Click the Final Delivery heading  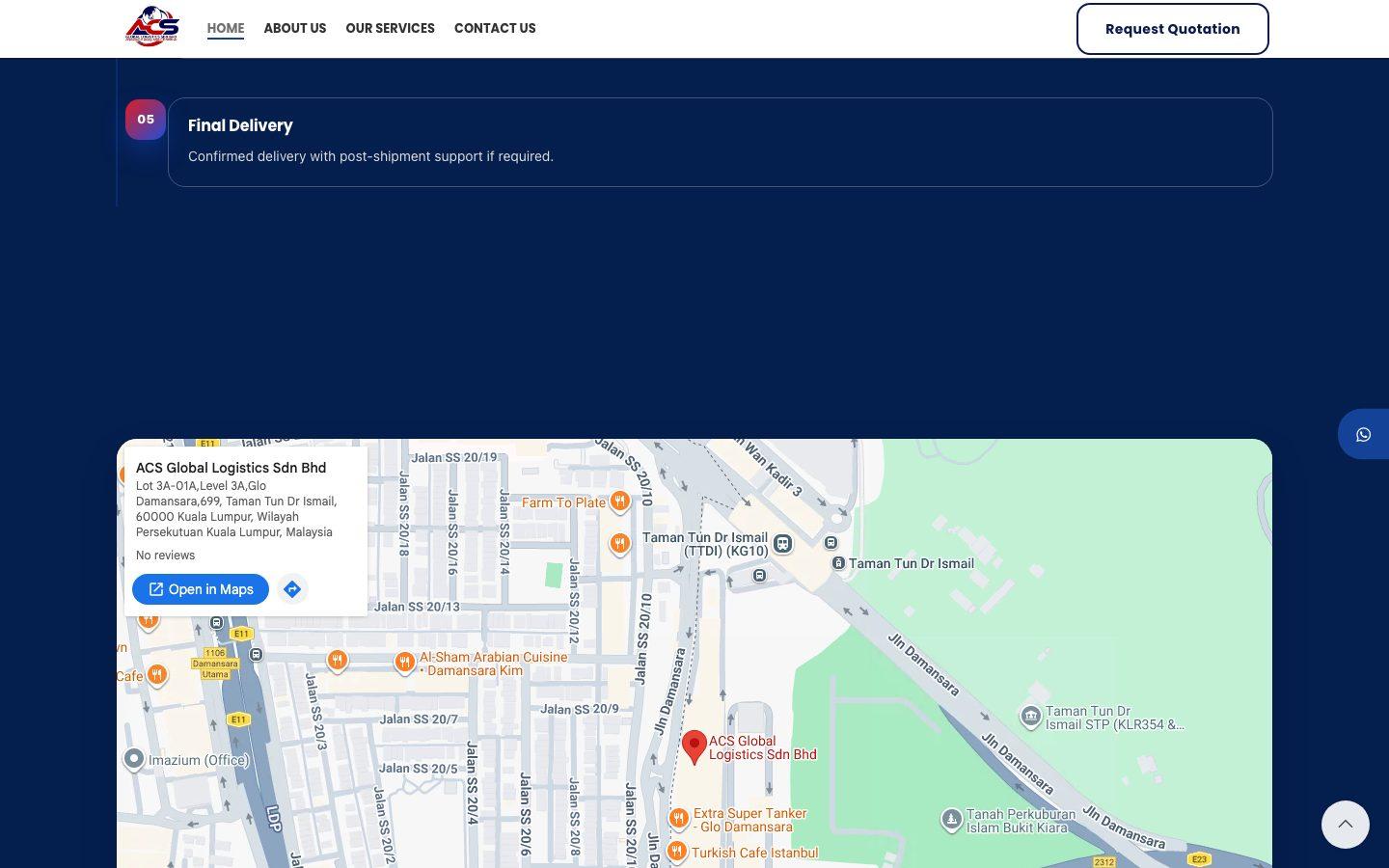tap(240, 125)
